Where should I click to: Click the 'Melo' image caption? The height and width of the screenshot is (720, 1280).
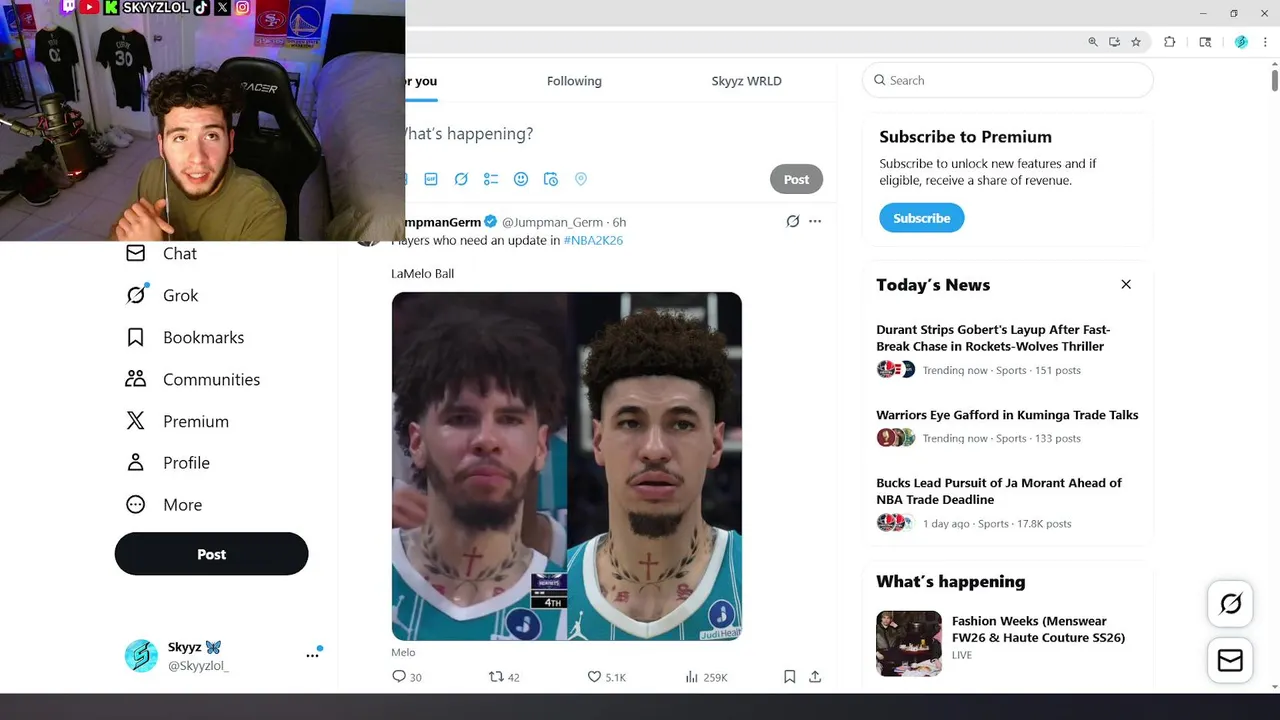403,653
